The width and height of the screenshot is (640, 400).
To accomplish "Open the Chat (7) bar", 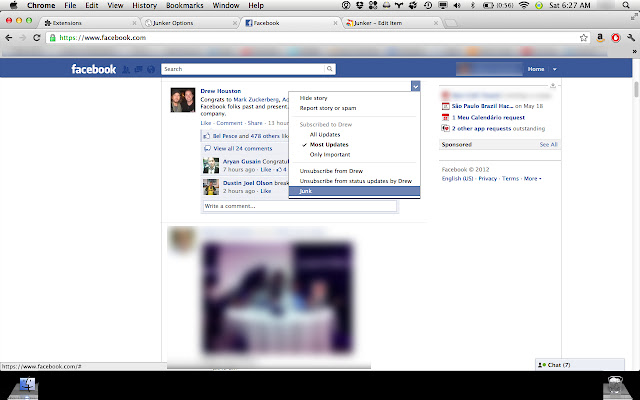I will tap(580, 365).
